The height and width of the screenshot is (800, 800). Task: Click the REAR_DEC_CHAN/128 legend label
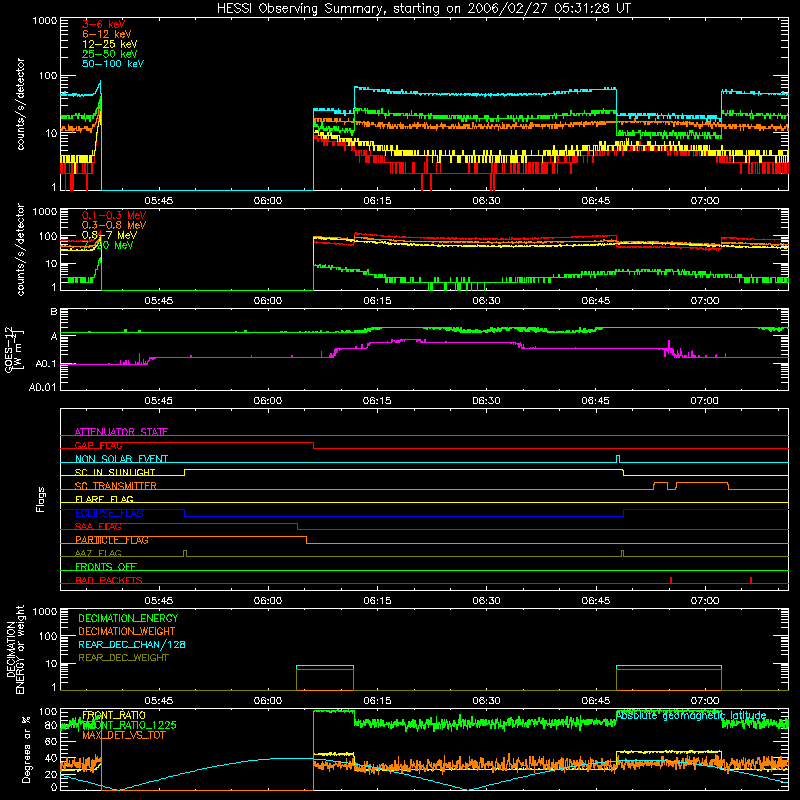point(132,644)
